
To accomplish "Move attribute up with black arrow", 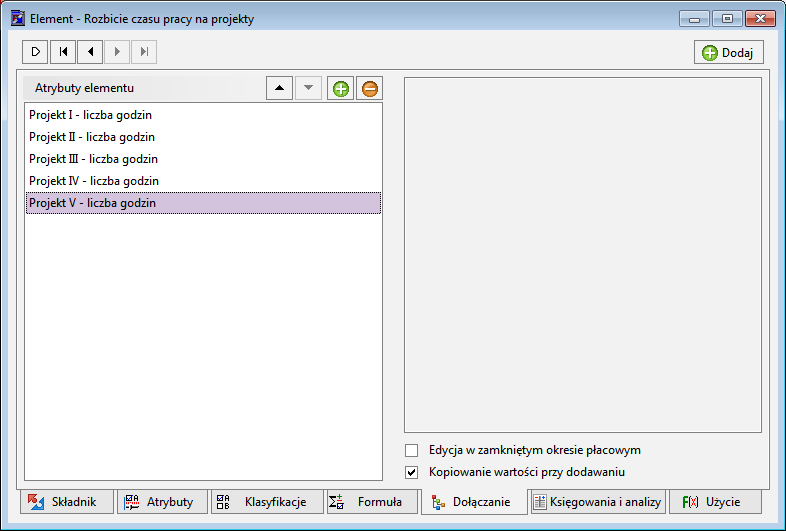I will point(280,89).
